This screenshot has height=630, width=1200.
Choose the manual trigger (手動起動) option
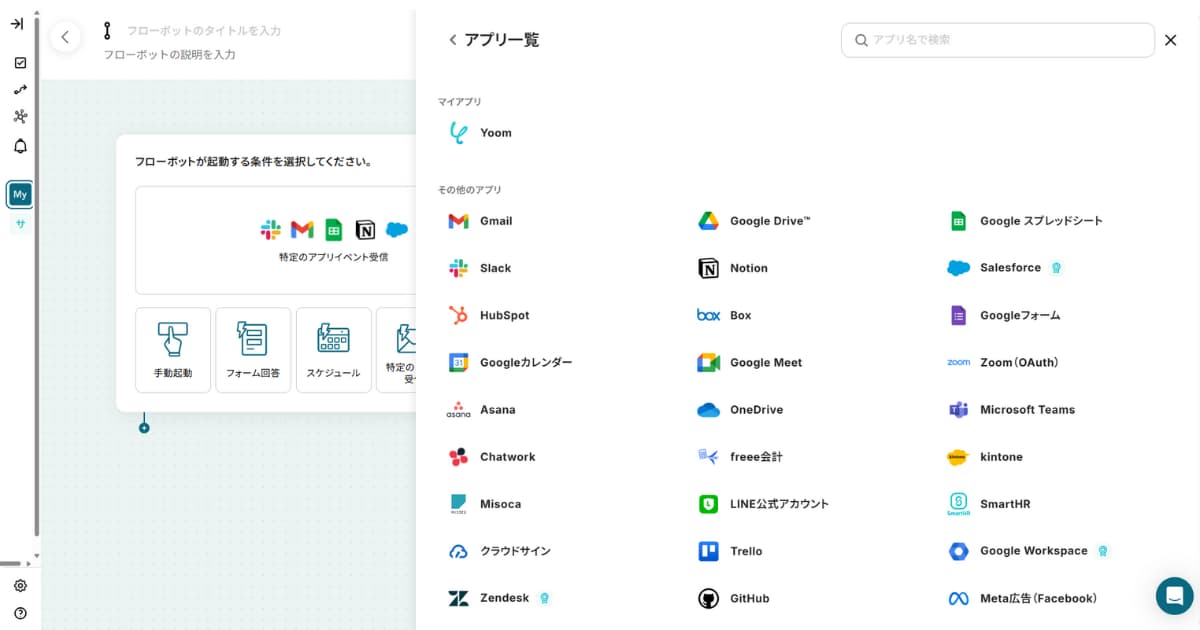pyautogui.click(x=173, y=350)
